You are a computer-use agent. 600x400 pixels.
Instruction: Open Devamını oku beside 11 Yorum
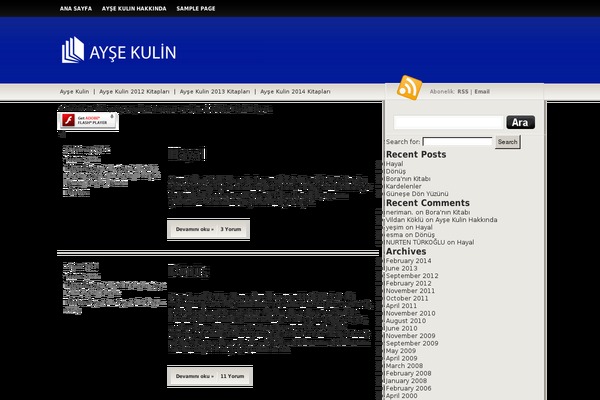[x=194, y=376]
